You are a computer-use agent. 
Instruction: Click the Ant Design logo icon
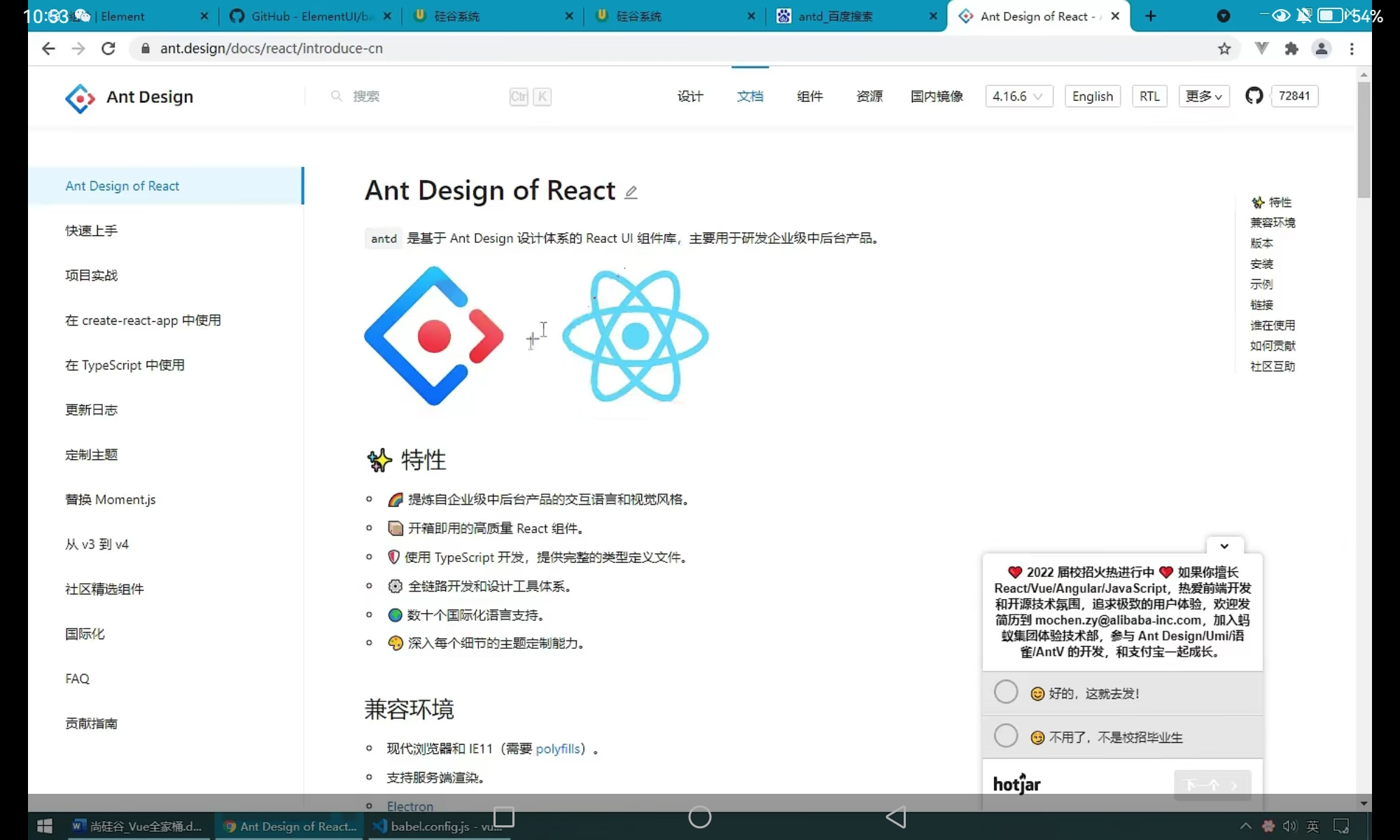[x=80, y=98]
